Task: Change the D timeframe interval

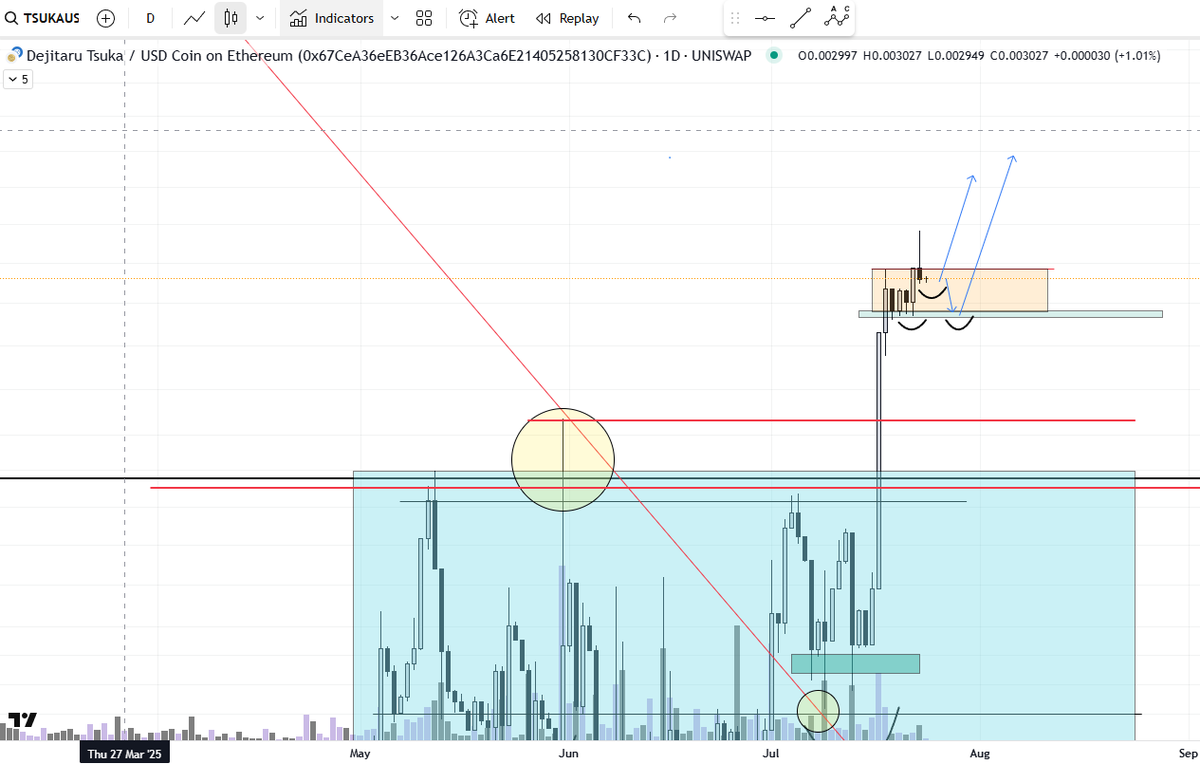Action: pyautogui.click(x=150, y=18)
